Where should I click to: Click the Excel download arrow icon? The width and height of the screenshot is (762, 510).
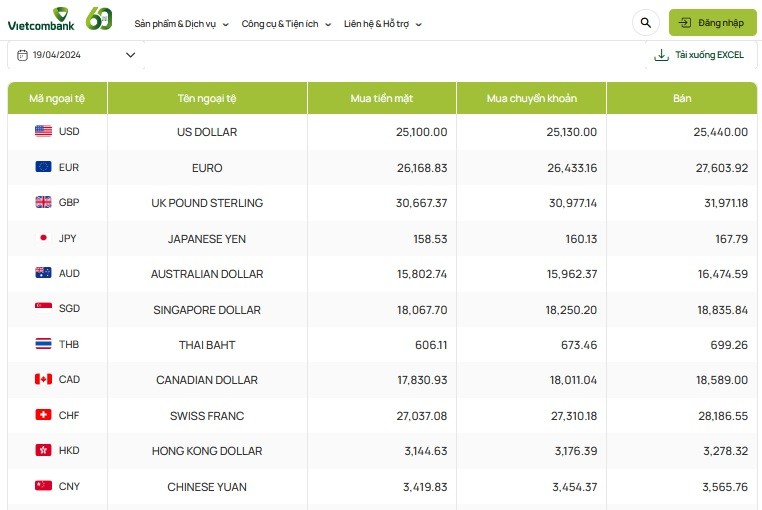661,55
